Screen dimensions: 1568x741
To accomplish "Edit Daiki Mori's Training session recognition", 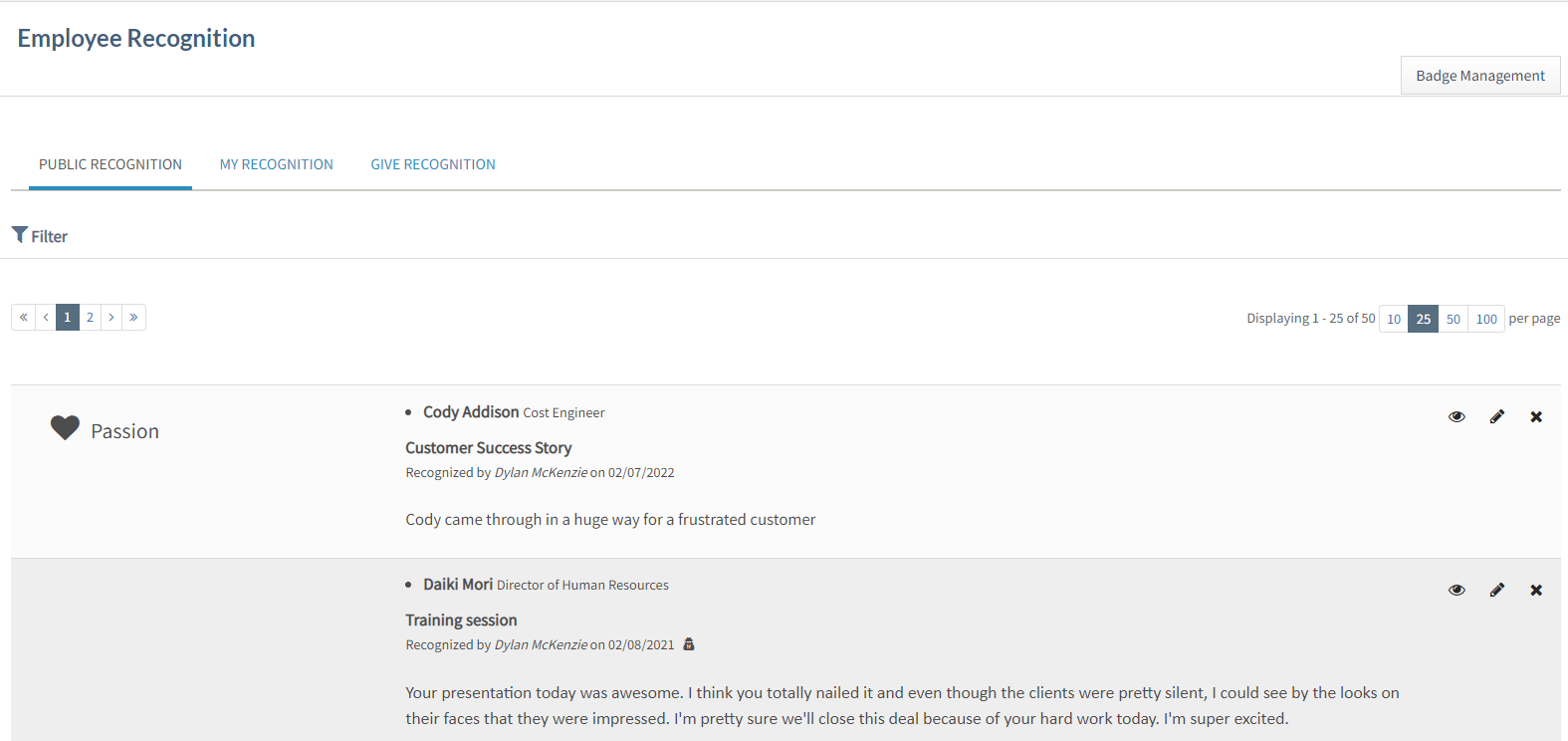I will click(1496, 591).
